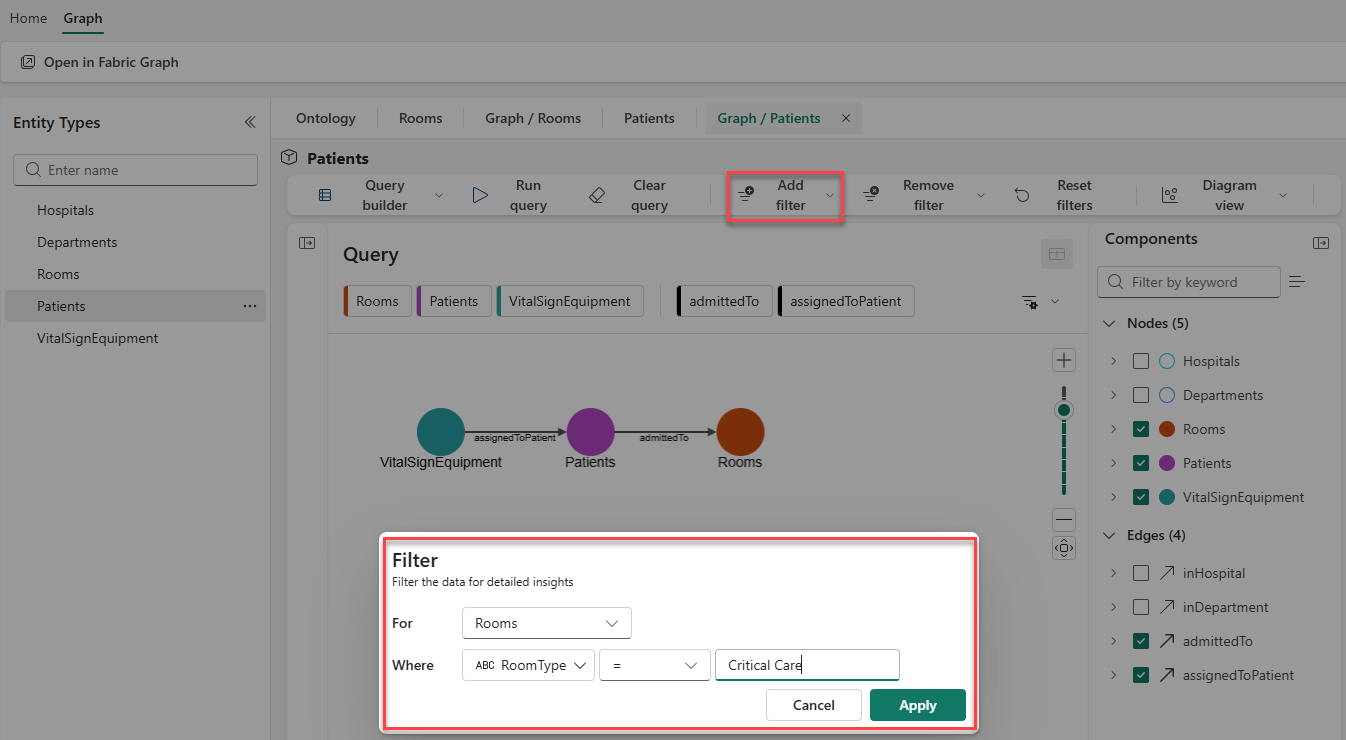The width and height of the screenshot is (1346, 740).
Task: Check the Hospitals node checkbox
Action: 1140,361
